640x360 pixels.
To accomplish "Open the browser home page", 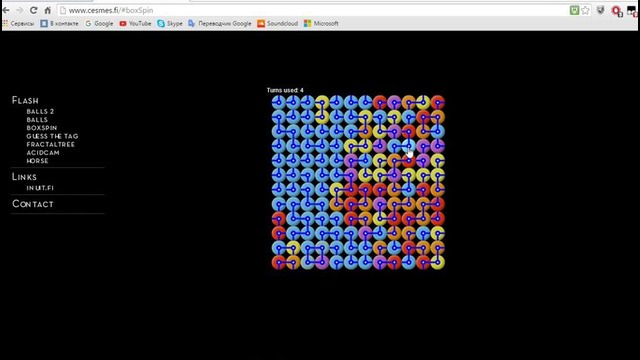I will coord(48,10).
